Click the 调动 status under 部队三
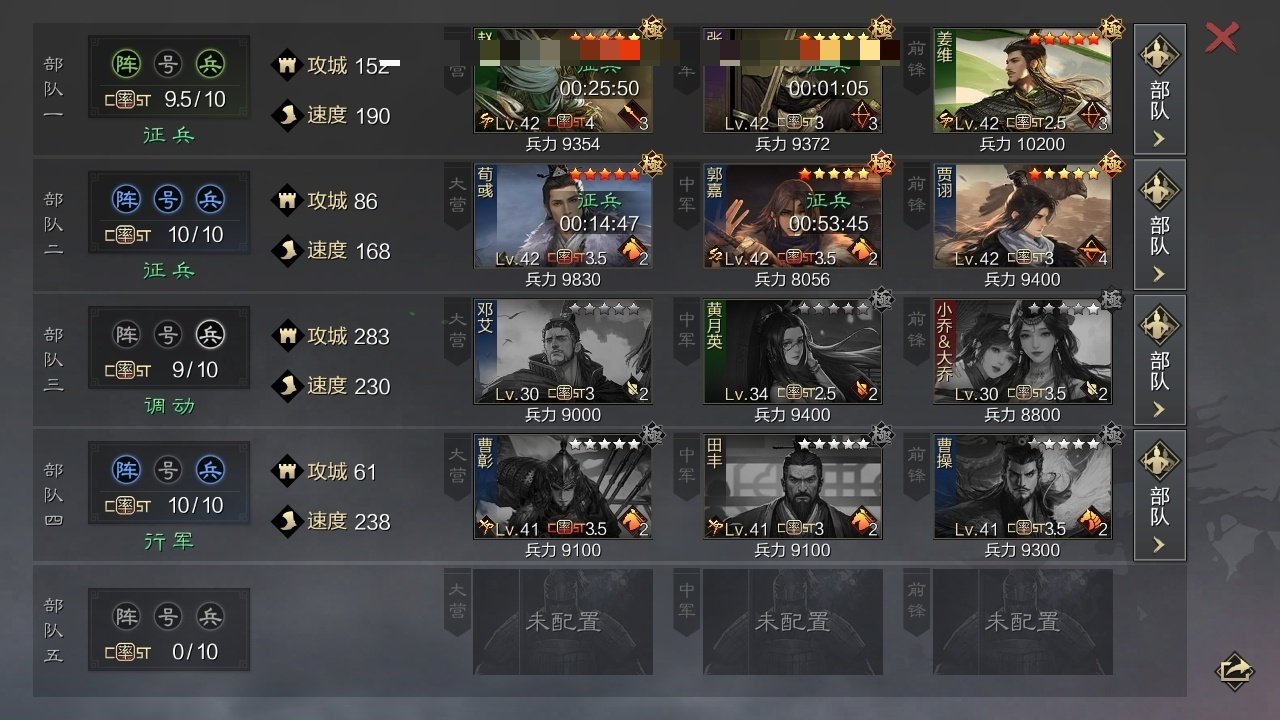The image size is (1280, 720). (x=168, y=406)
